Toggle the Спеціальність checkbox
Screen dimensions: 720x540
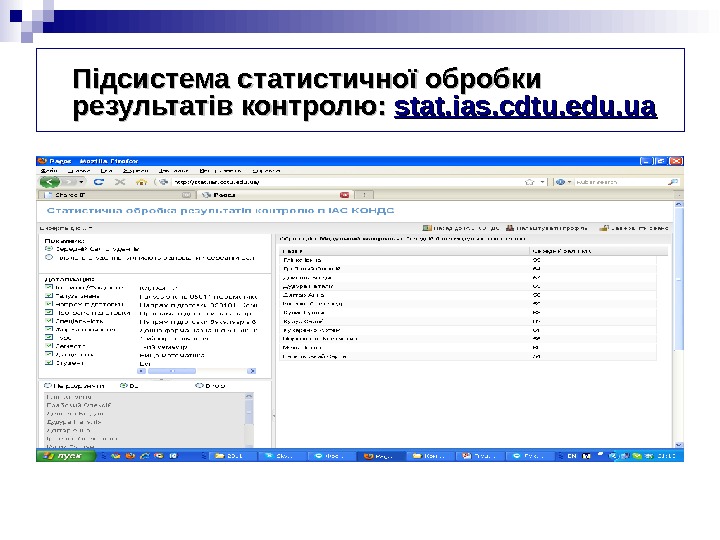pyautogui.click(x=49, y=321)
